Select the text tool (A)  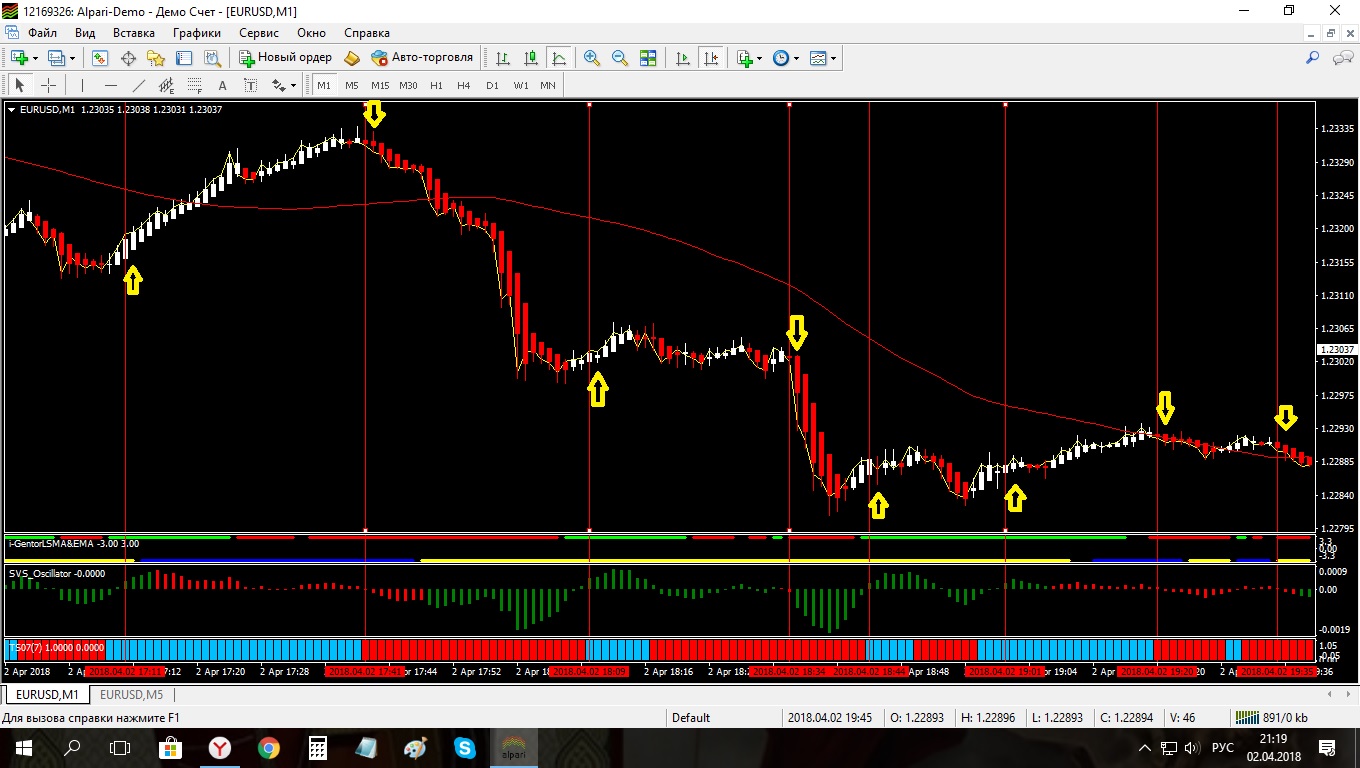[x=223, y=85]
